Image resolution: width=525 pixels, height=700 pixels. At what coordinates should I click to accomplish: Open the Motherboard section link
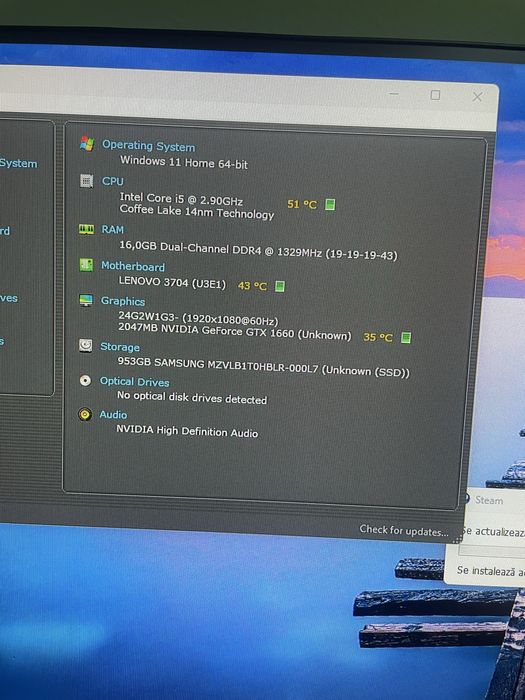coord(133,266)
